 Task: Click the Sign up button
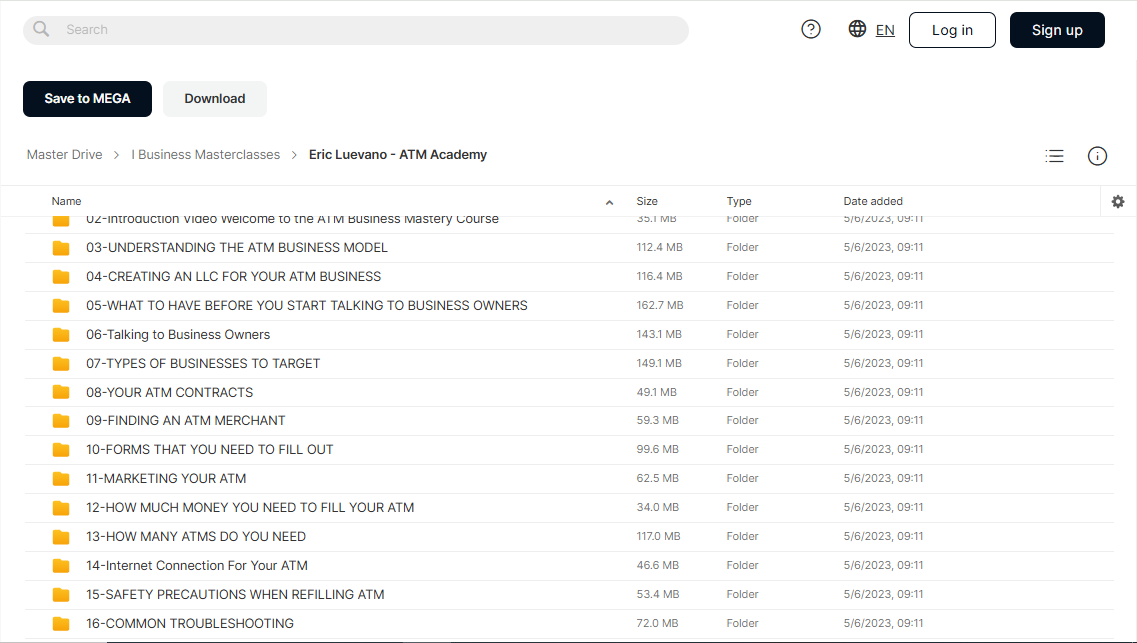coord(1057,30)
